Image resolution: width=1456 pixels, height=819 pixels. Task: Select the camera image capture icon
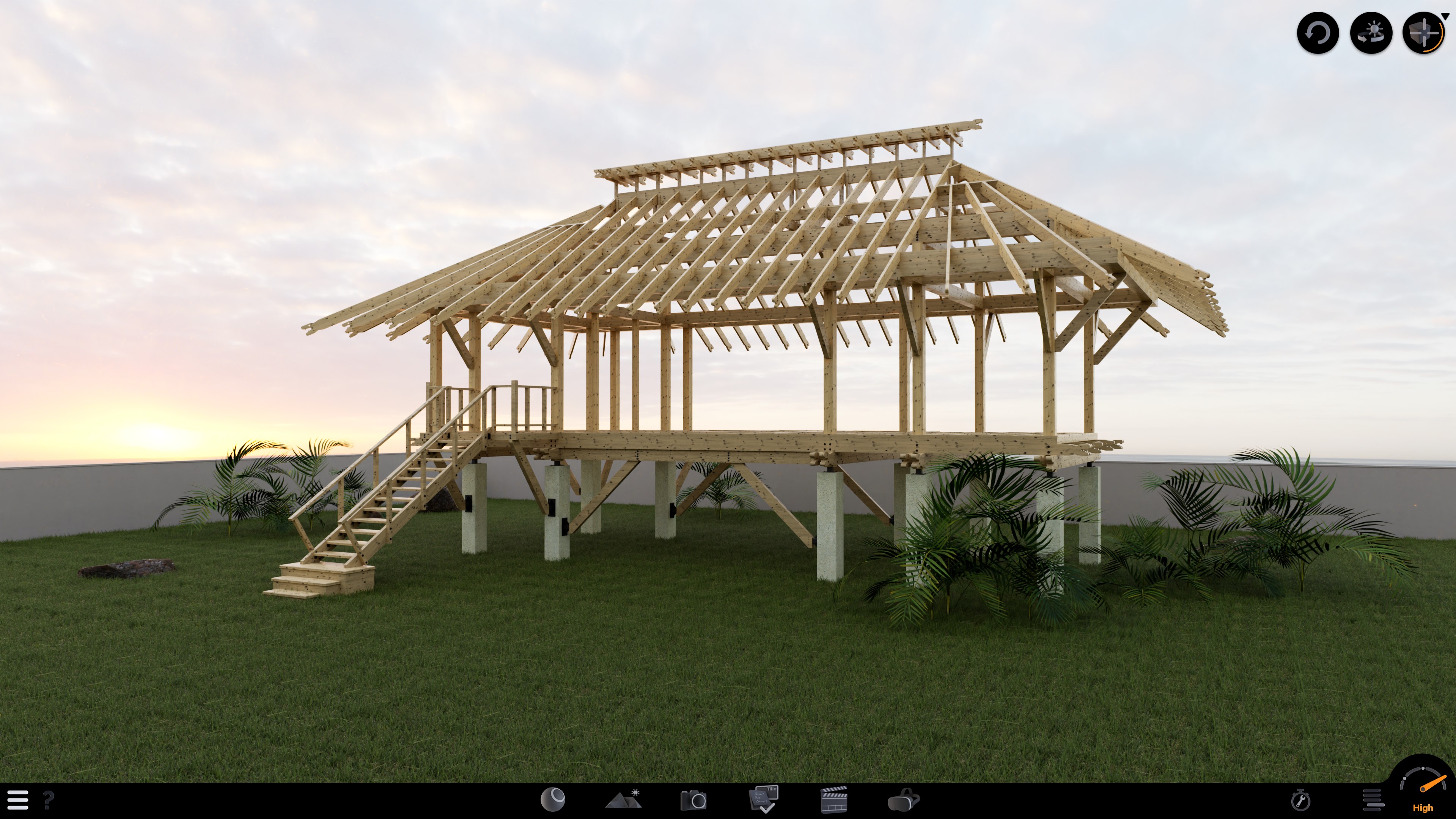coord(693,800)
